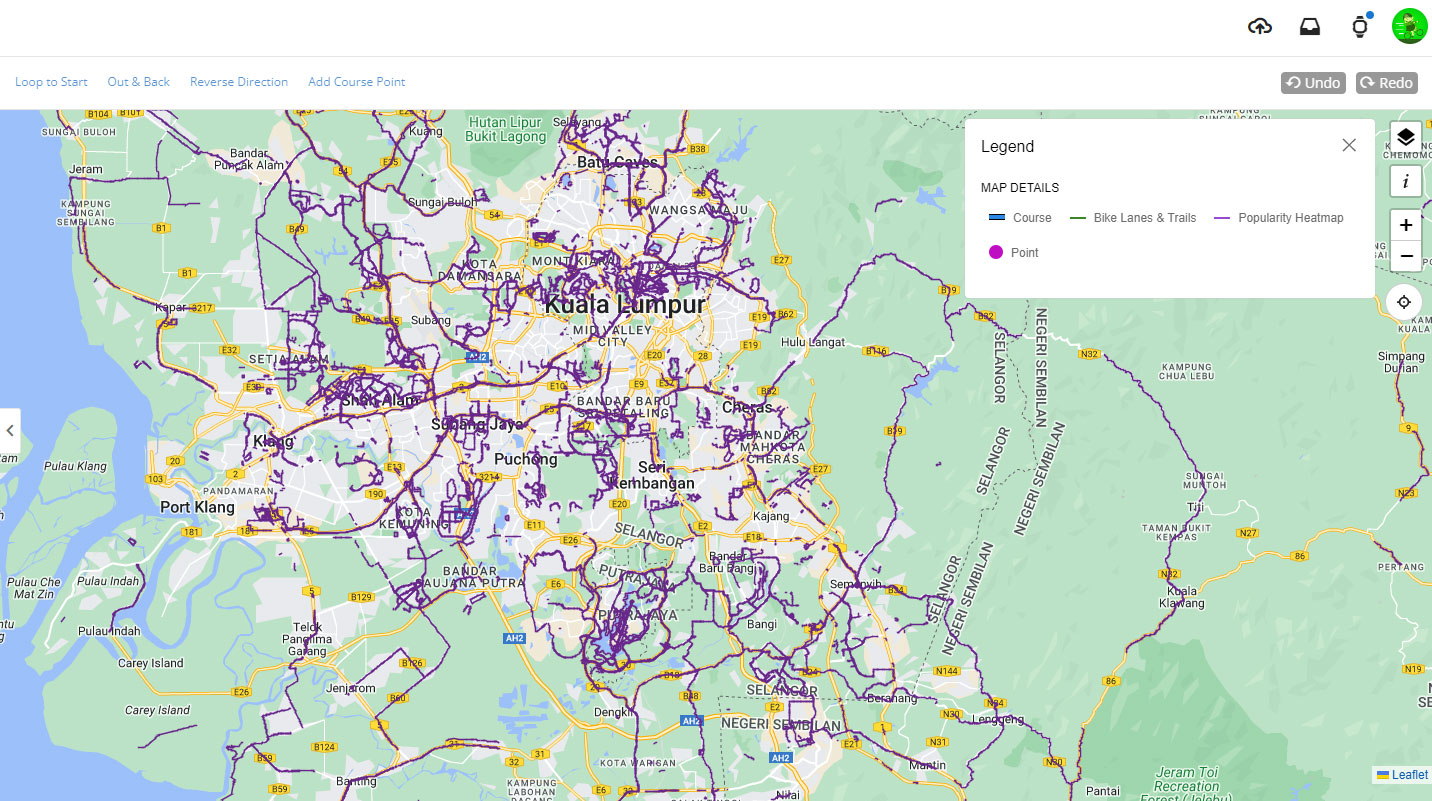
Task: Select the Out & Back option
Action: (138, 82)
